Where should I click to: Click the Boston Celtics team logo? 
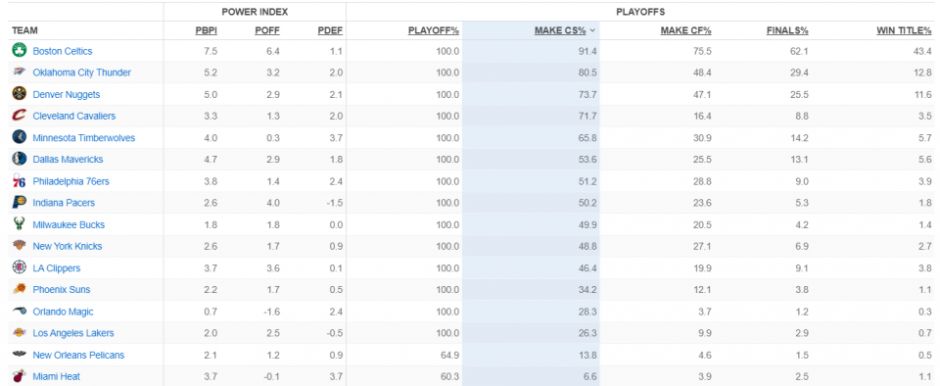coord(19,51)
